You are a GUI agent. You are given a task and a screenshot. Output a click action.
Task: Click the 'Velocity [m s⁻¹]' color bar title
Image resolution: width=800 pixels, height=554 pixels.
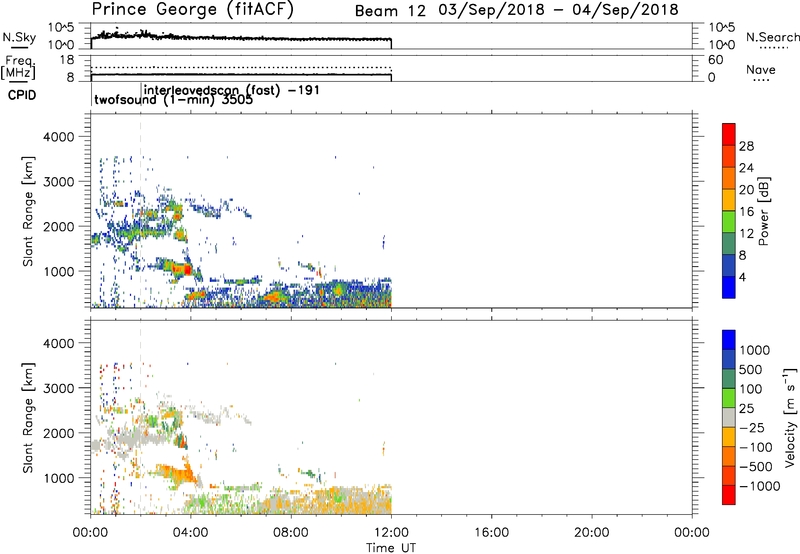(790, 417)
